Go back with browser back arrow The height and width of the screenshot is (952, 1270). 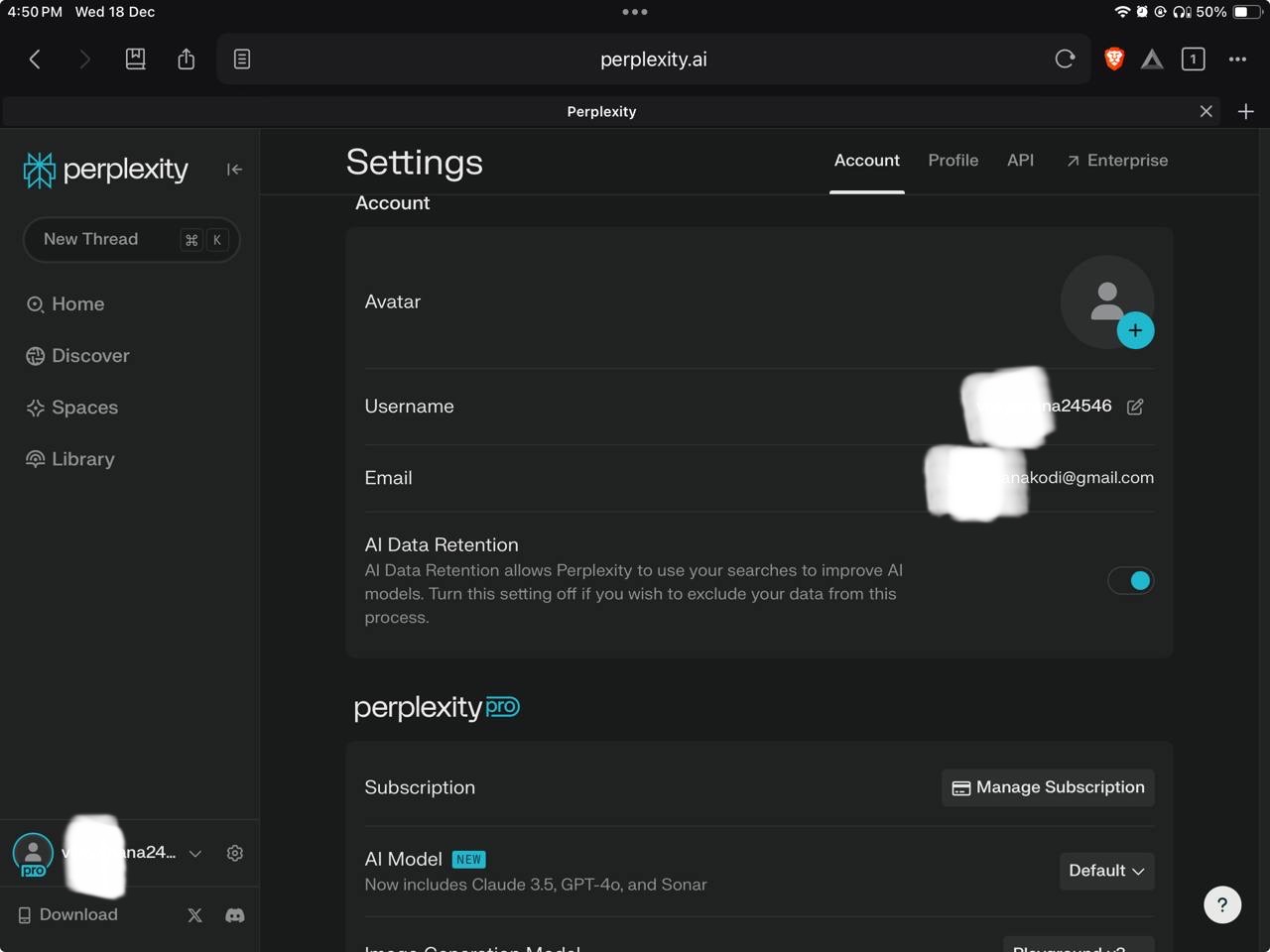click(35, 59)
